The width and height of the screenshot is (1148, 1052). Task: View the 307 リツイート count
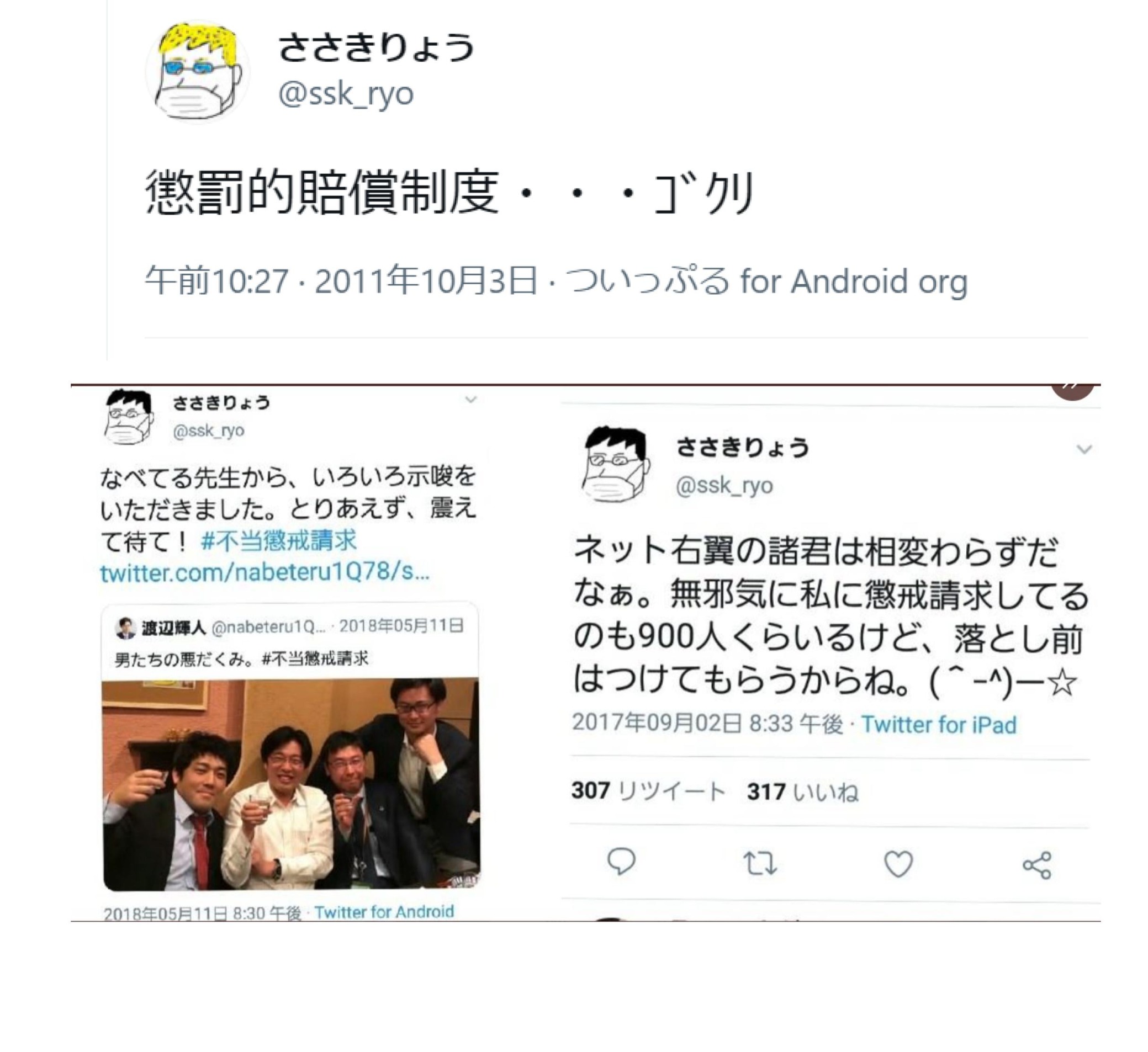[x=648, y=791]
